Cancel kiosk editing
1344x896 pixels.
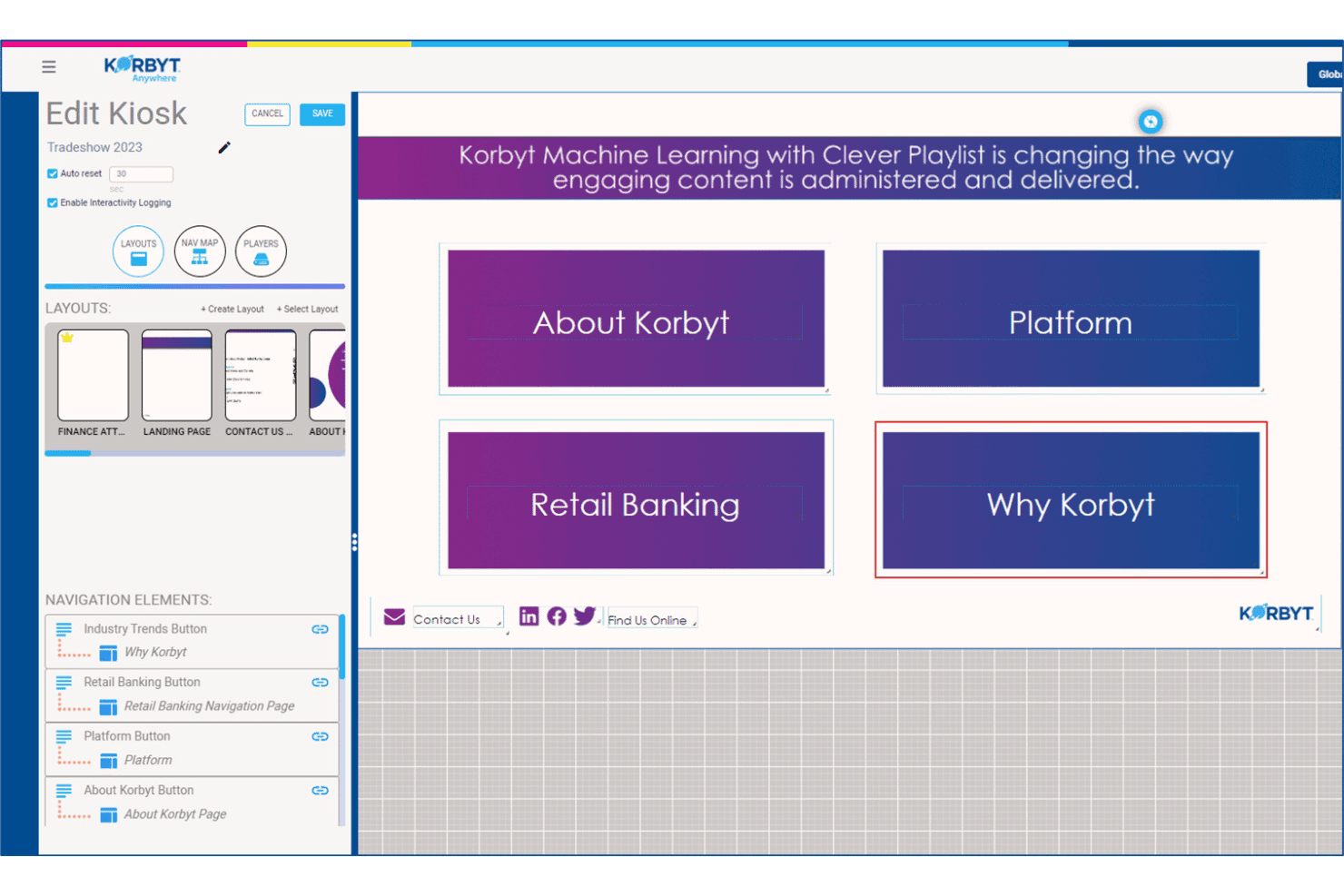[x=267, y=114]
